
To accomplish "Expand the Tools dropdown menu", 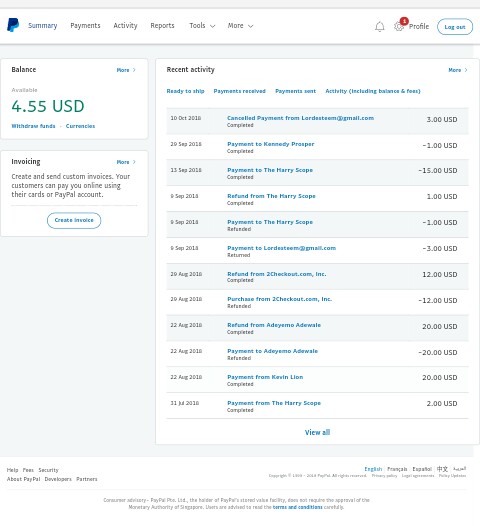I will point(202,25).
